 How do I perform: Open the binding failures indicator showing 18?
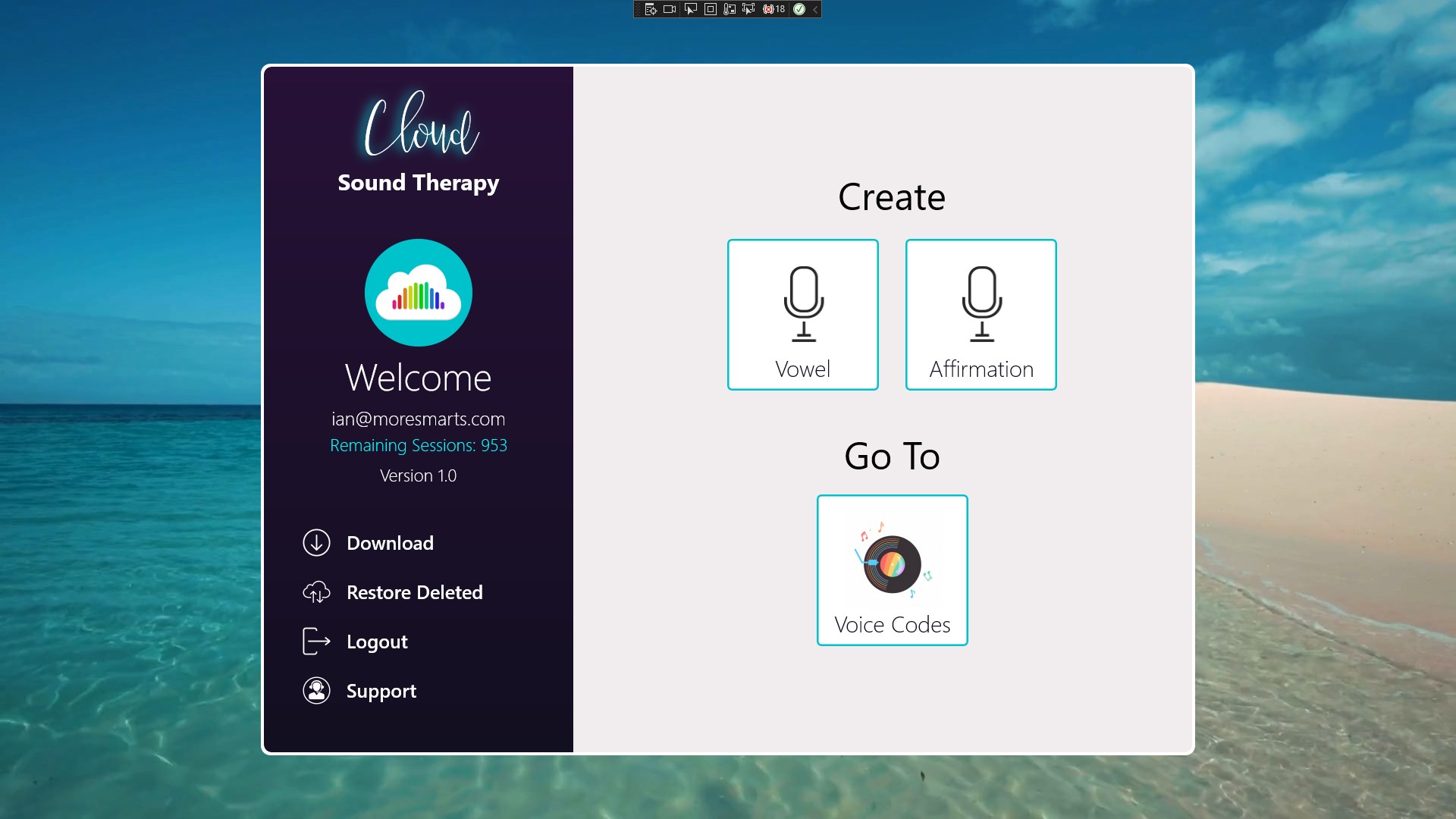tap(773, 9)
